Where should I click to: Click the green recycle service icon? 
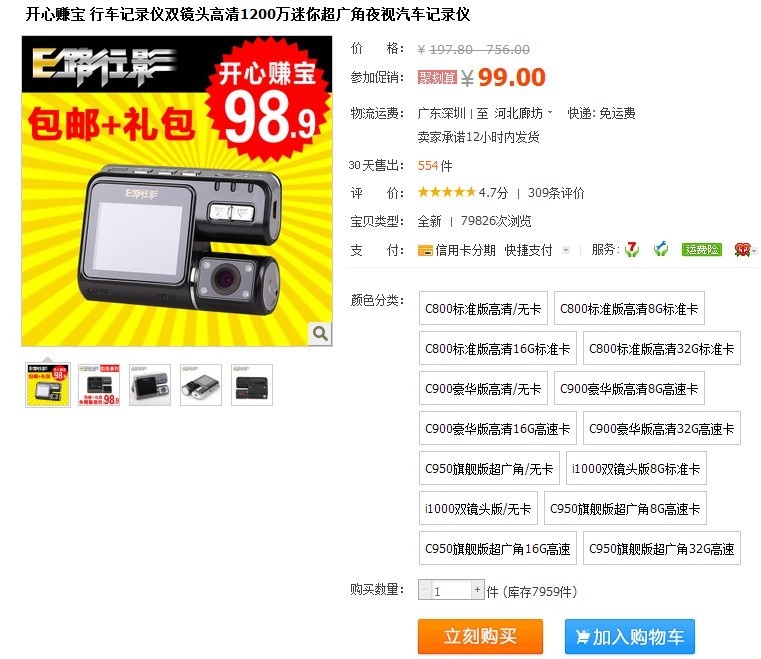[661, 249]
